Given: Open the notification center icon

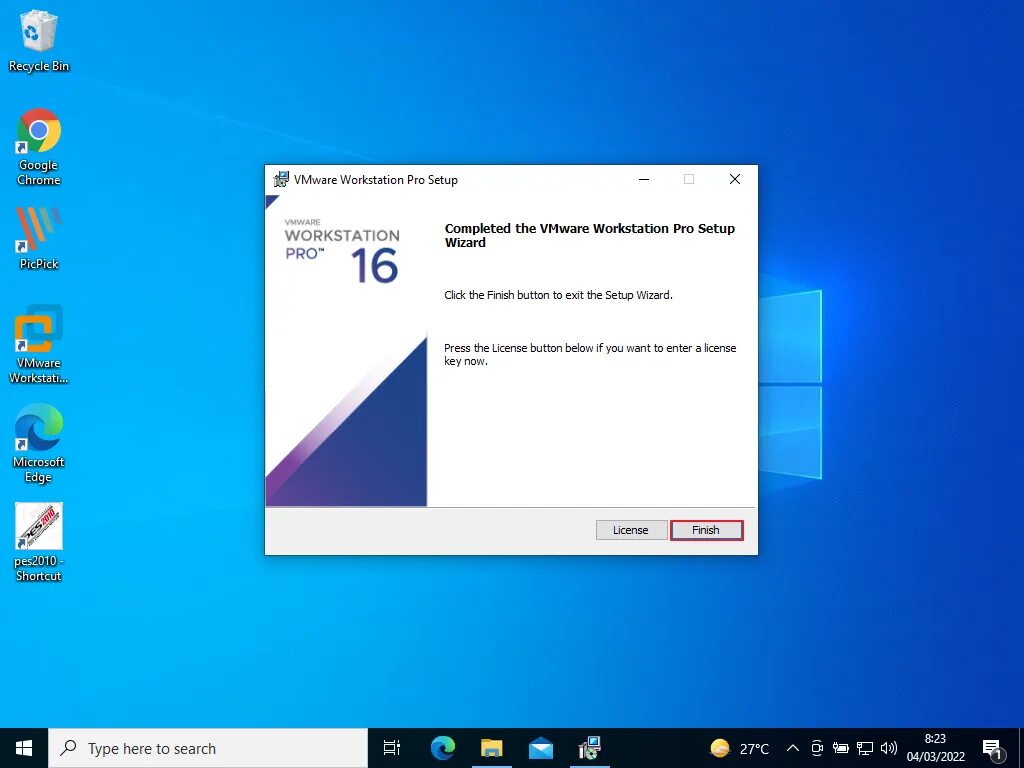Looking at the screenshot, I should (992, 748).
